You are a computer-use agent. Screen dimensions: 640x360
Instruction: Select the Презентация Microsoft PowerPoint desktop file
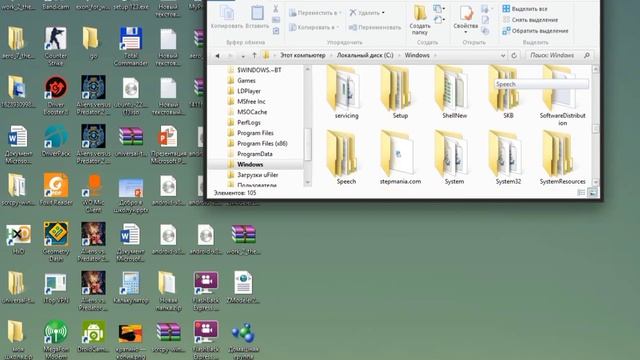coord(168,144)
